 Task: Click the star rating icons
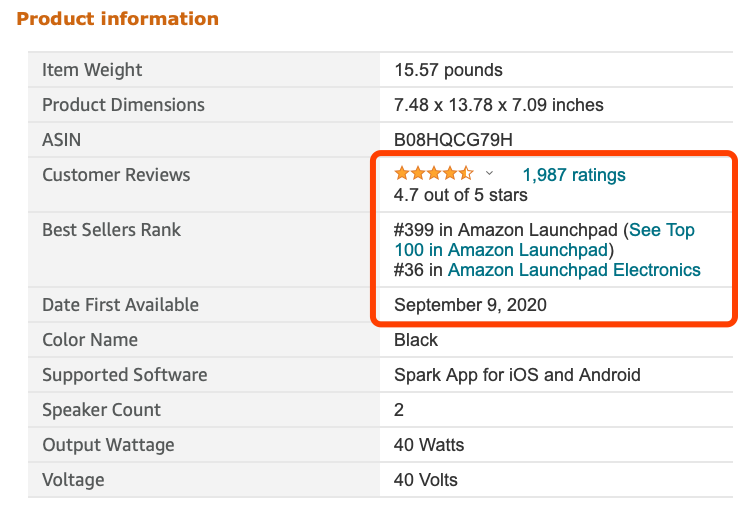click(434, 174)
